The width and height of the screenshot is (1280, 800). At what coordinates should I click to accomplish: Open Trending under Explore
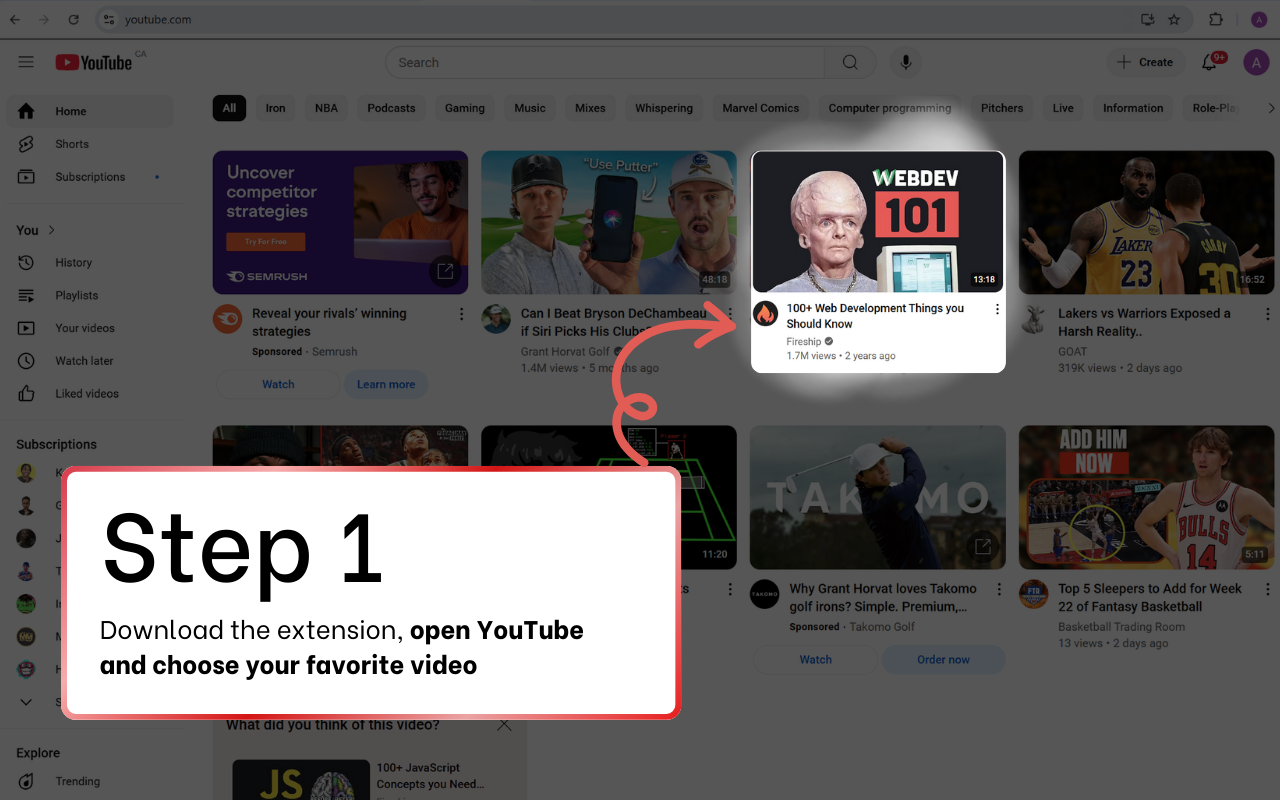(x=90, y=782)
